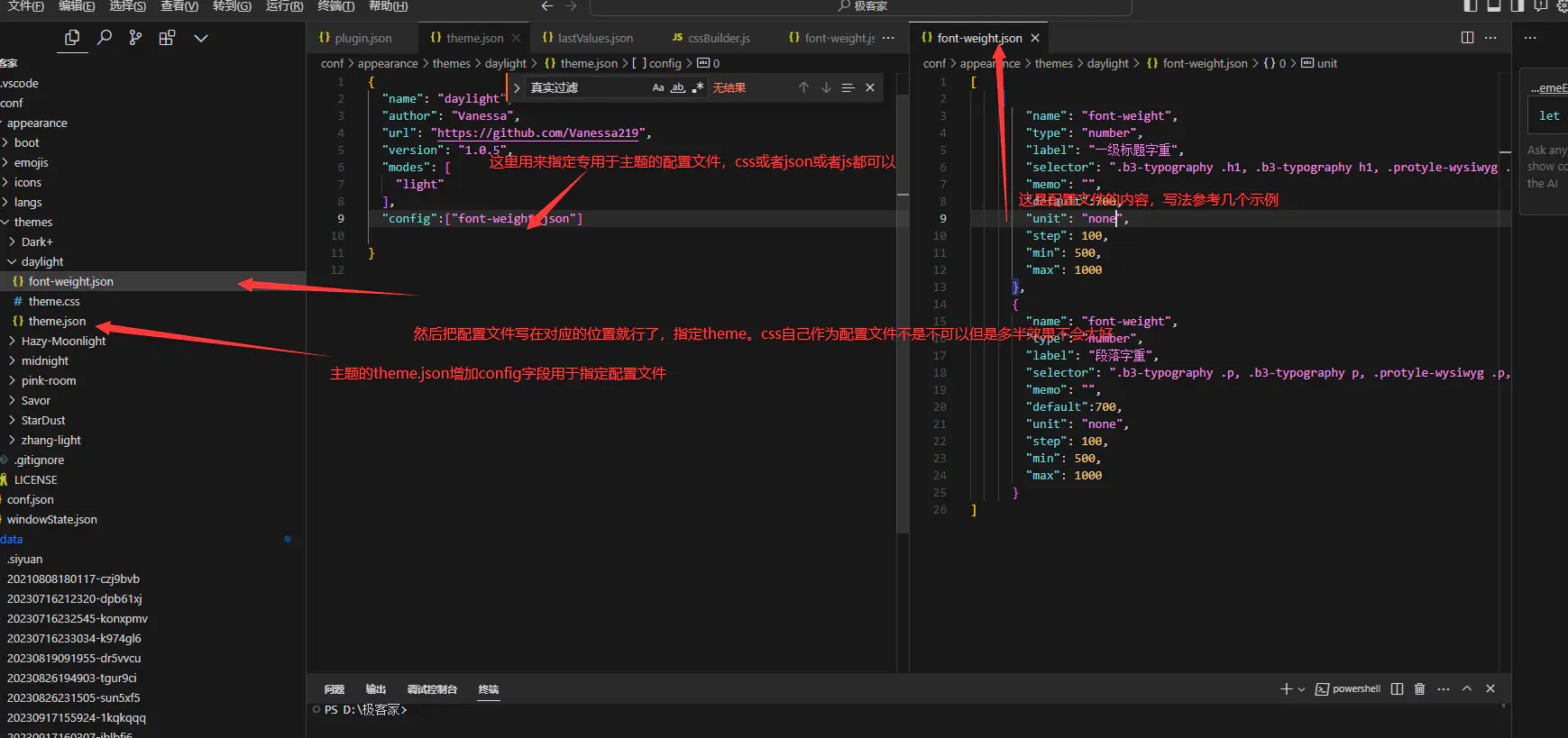This screenshot has width=1568, height=738.
Task: Split the terminal panel
Action: 1397,688
